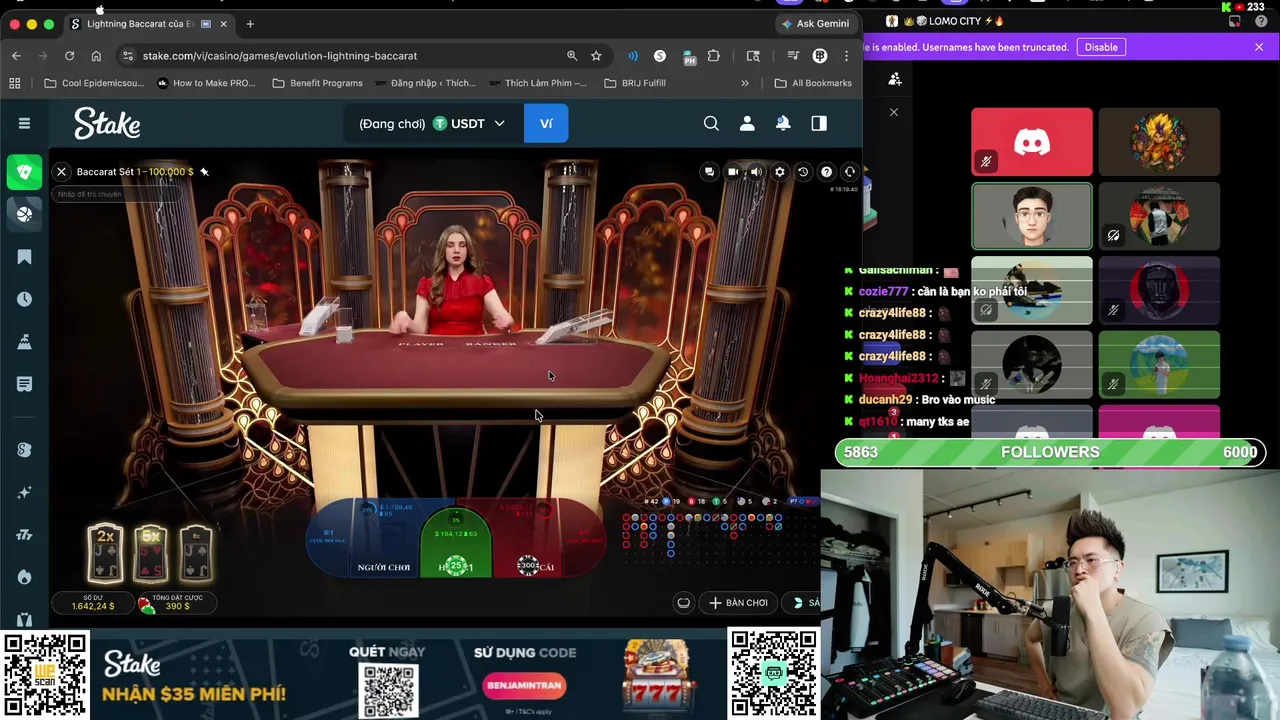Open the Ví wallet button

pyautogui.click(x=546, y=123)
